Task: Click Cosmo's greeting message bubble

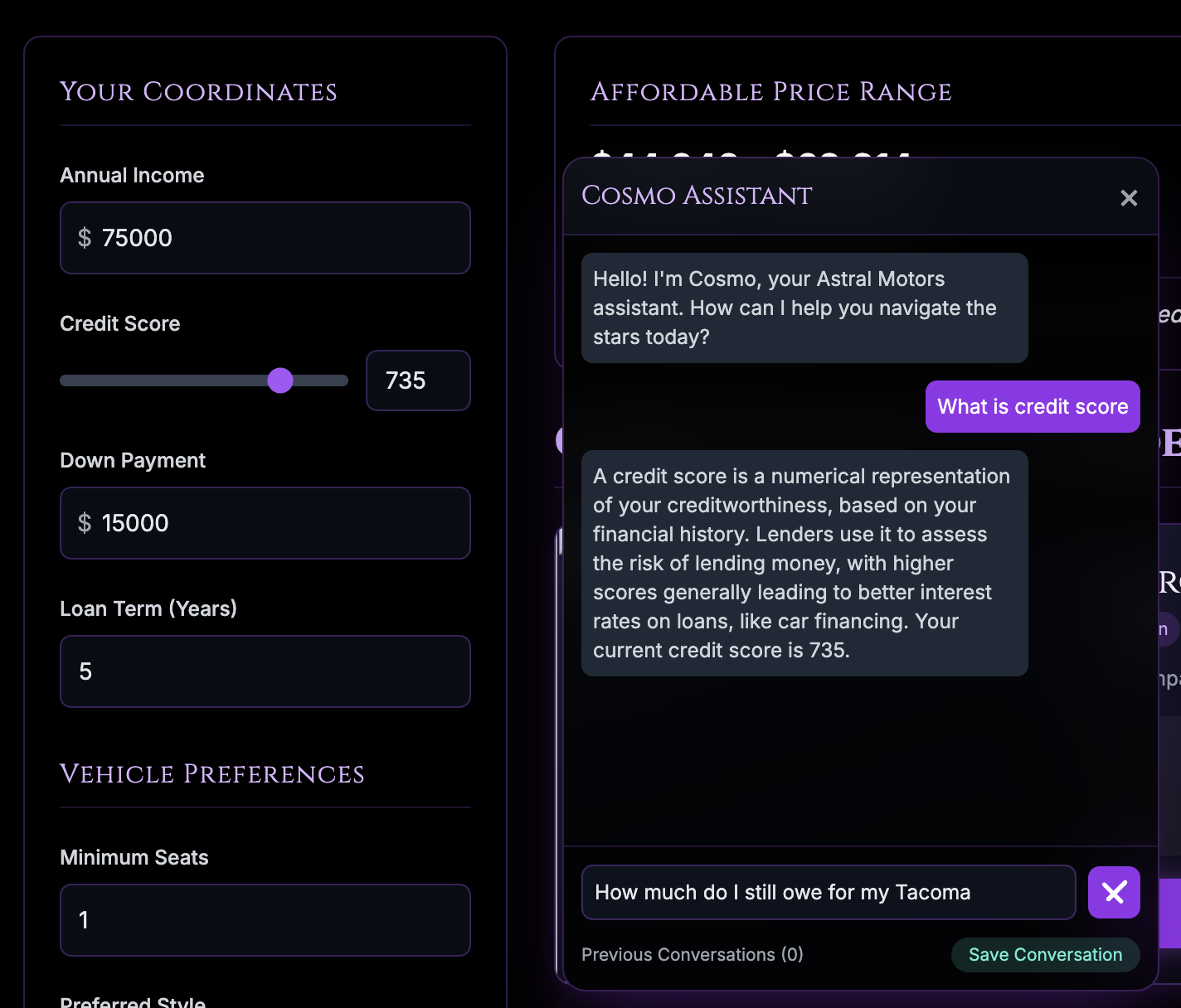Action: (x=804, y=308)
